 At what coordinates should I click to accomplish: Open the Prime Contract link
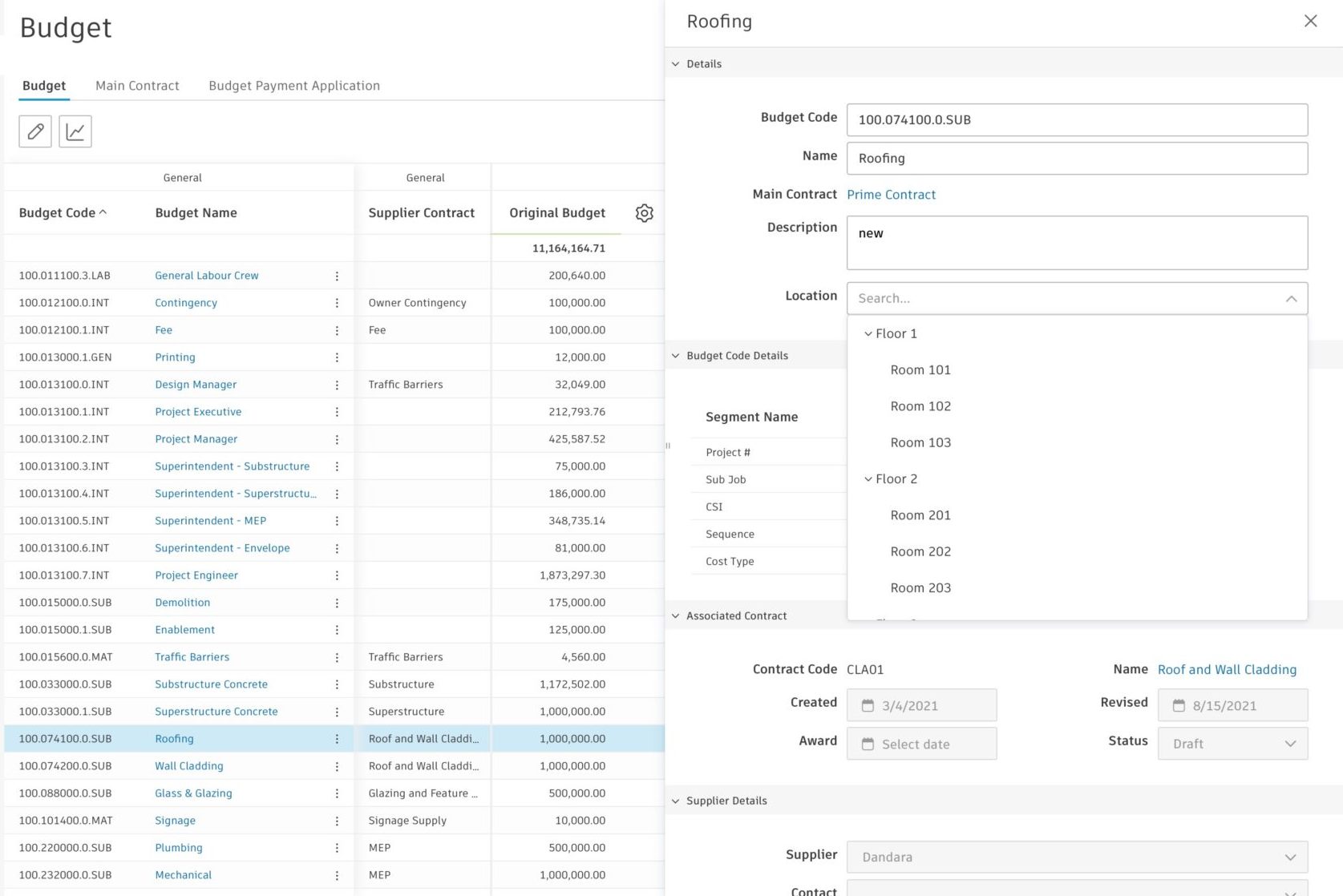coord(891,194)
